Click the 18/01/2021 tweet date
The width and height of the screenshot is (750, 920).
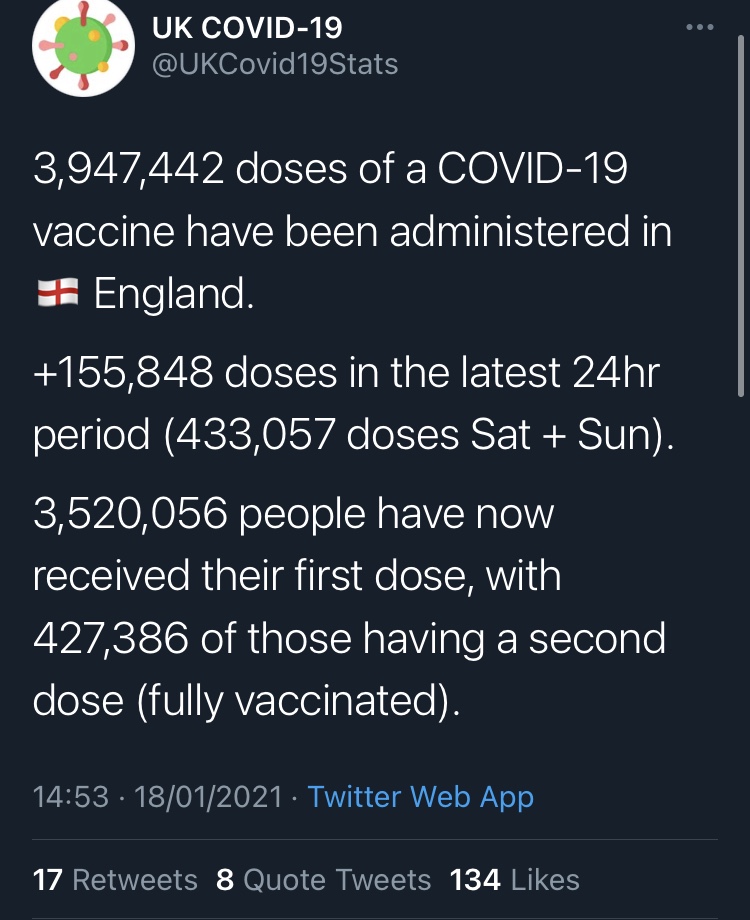(208, 797)
